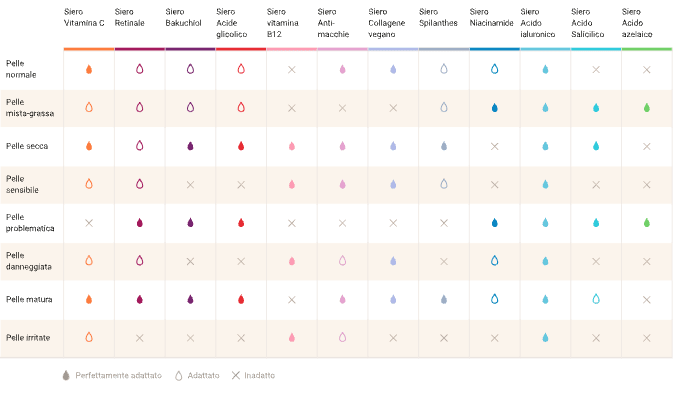Select the Siero Collagene vegano column header
This screenshot has height=393, width=674.
(x=386, y=23)
